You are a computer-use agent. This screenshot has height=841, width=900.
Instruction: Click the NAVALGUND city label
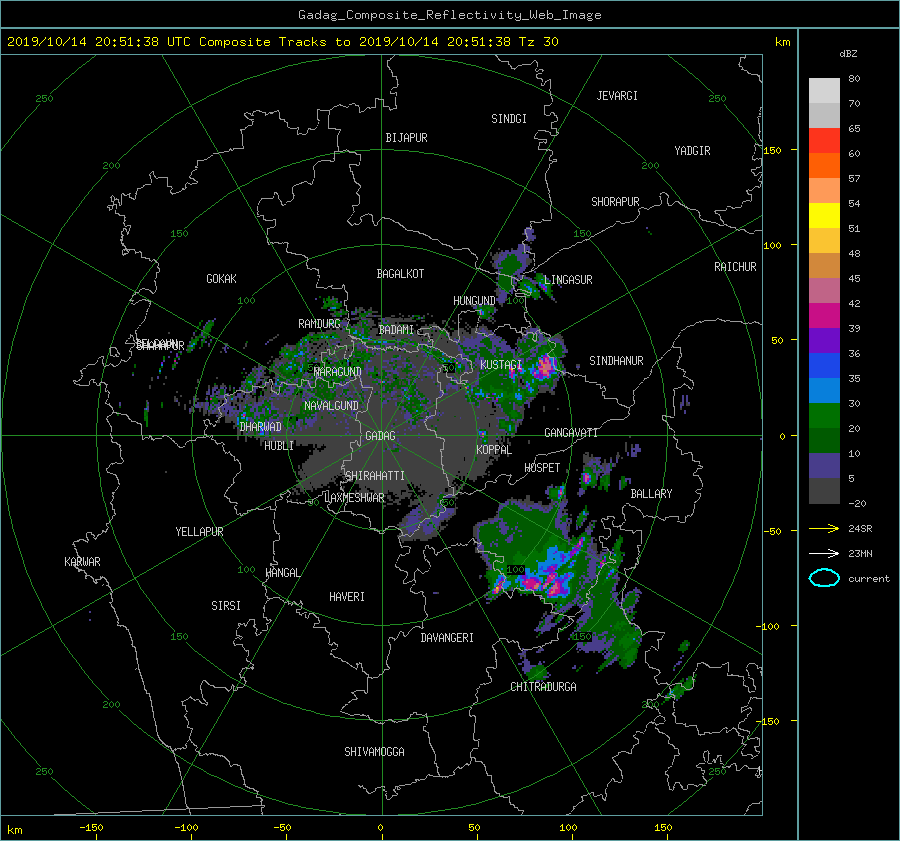(331, 405)
